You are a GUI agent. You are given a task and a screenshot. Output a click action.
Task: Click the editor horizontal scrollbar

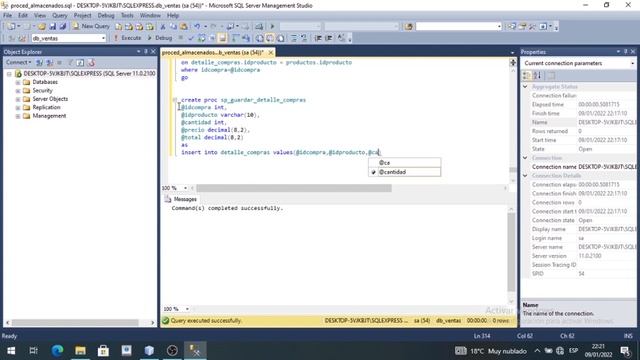point(293,188)
